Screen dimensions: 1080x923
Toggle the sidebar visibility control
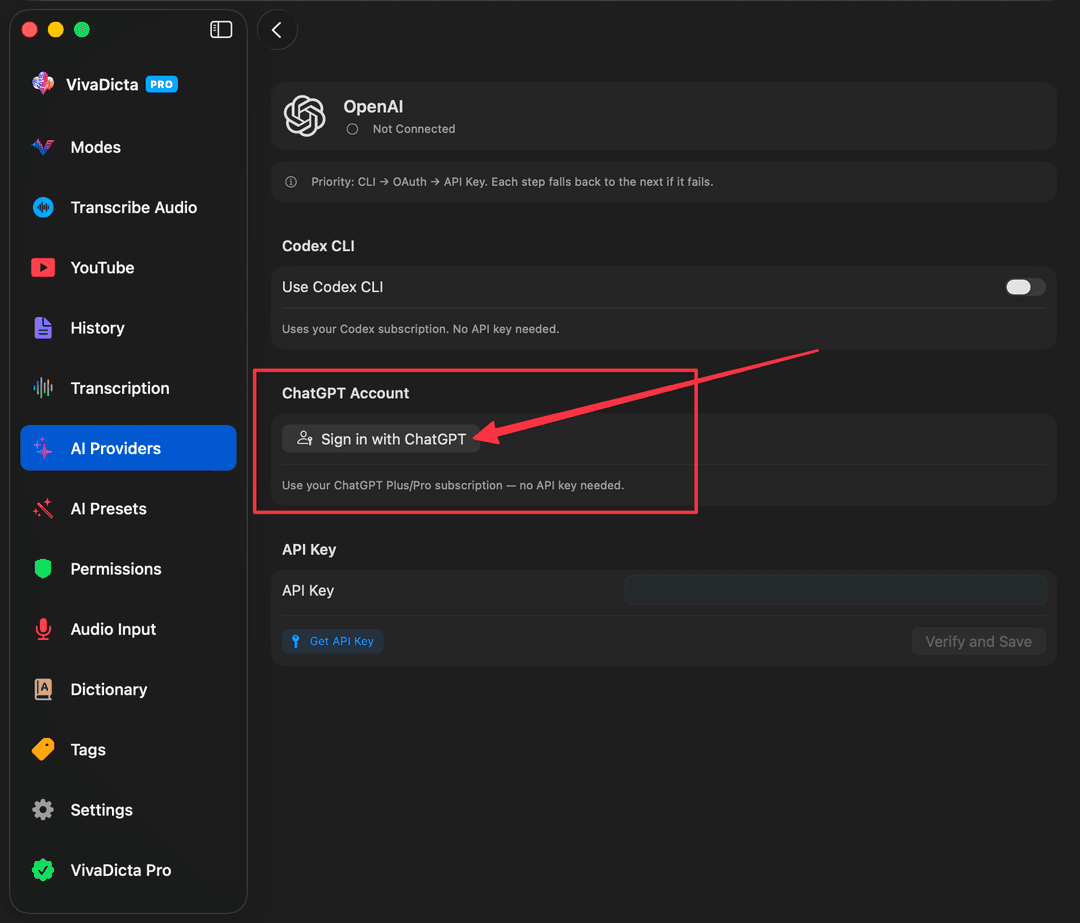pyautogui.click(x=220, y=29)
